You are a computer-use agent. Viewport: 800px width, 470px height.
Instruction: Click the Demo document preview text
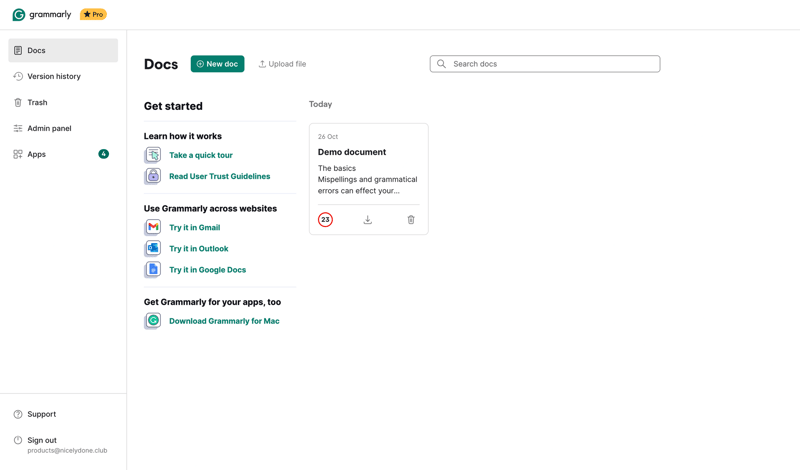pyautogui.click(x=368, y=180)
